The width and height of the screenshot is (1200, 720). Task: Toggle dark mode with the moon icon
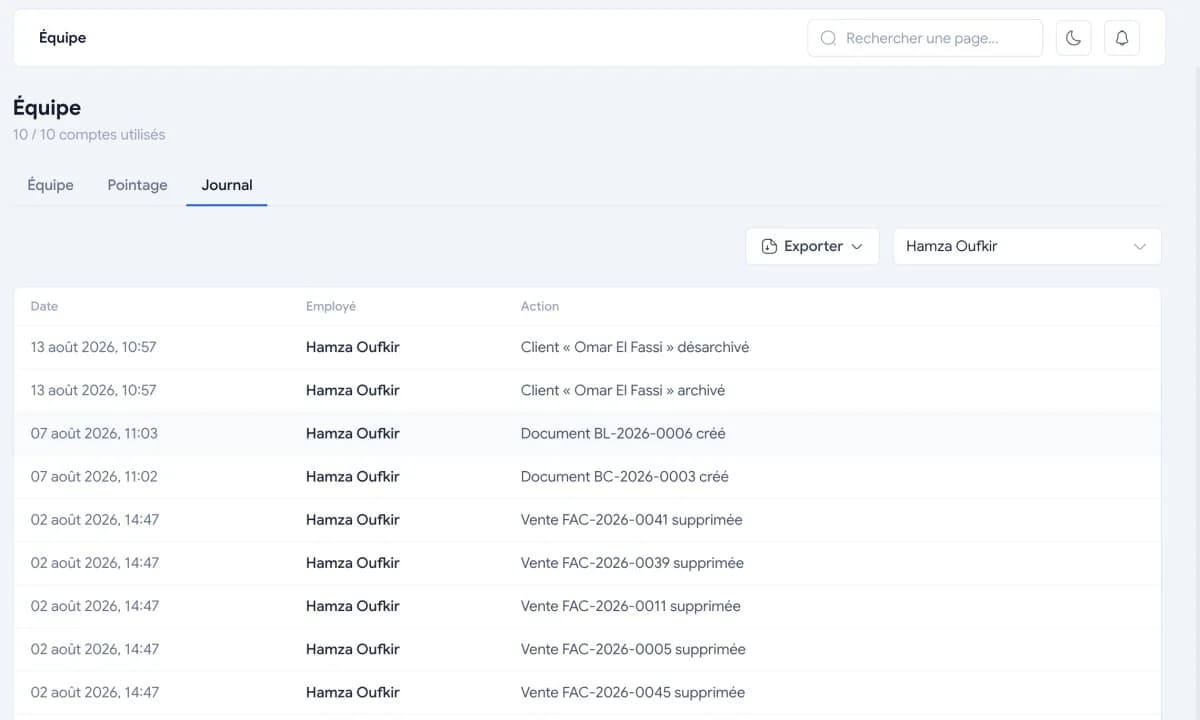click(x=1073, y=38)
